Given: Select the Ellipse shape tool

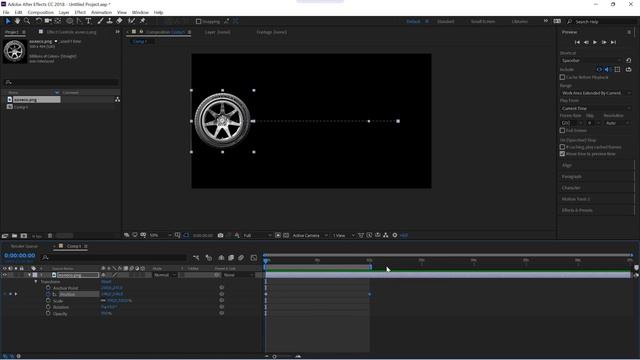Looking at the screenshot, I should [x=70, y=21].
